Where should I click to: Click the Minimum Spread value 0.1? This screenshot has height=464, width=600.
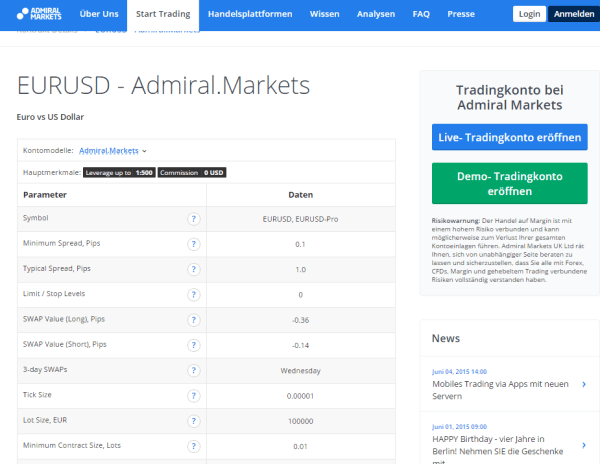pyautogui.click(x=300, y=244)
